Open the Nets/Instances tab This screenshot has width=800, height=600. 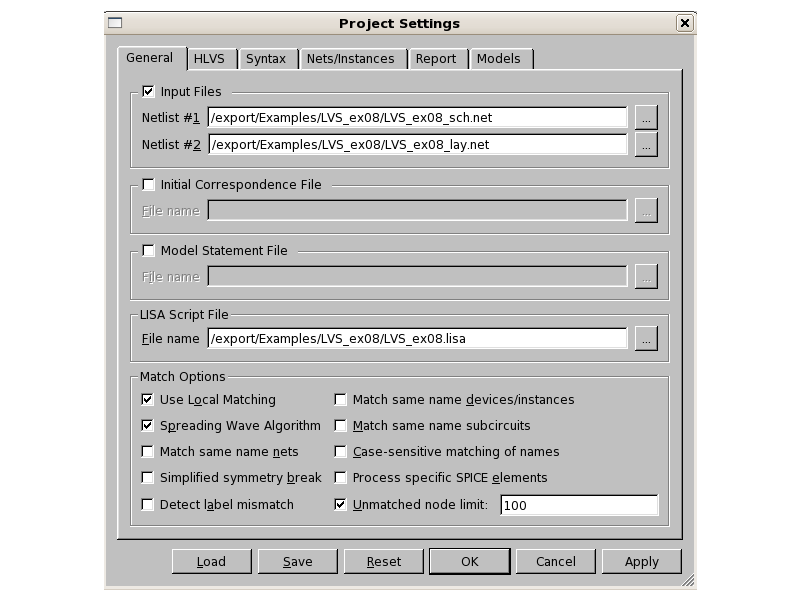click(x=353, y=59)
